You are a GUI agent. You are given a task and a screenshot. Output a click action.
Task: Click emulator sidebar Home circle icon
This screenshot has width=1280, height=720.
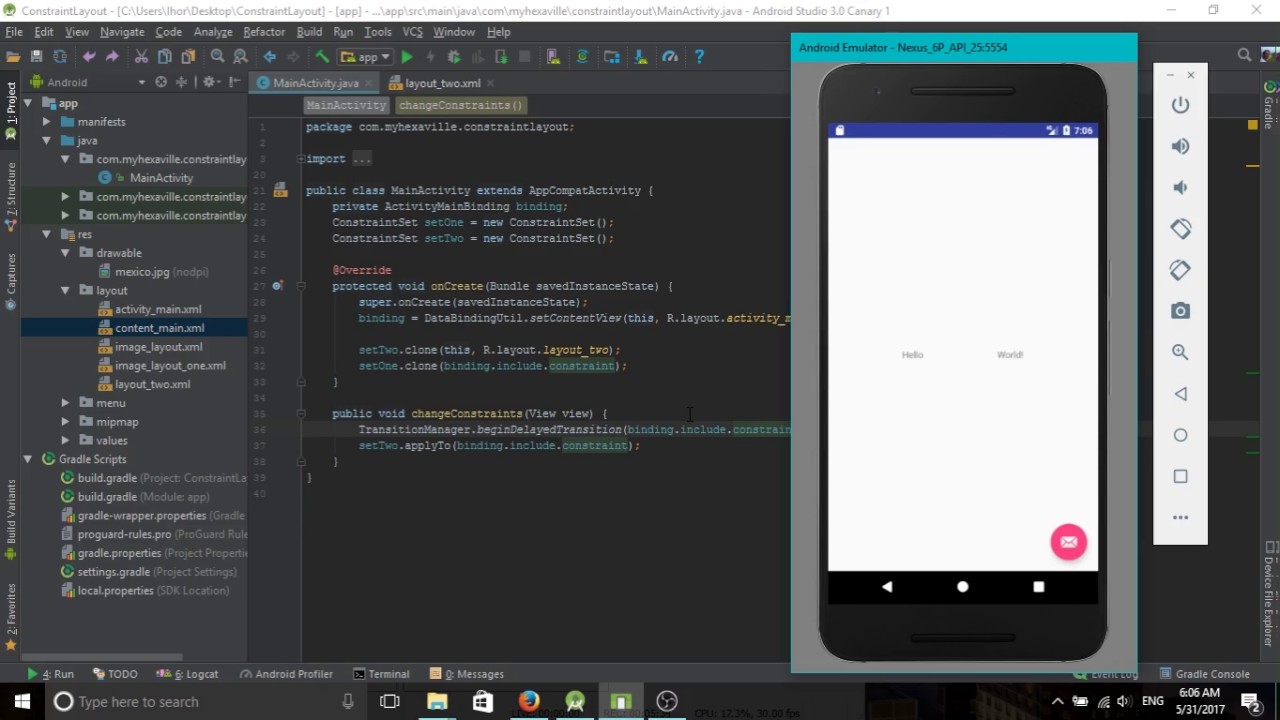1180,435
